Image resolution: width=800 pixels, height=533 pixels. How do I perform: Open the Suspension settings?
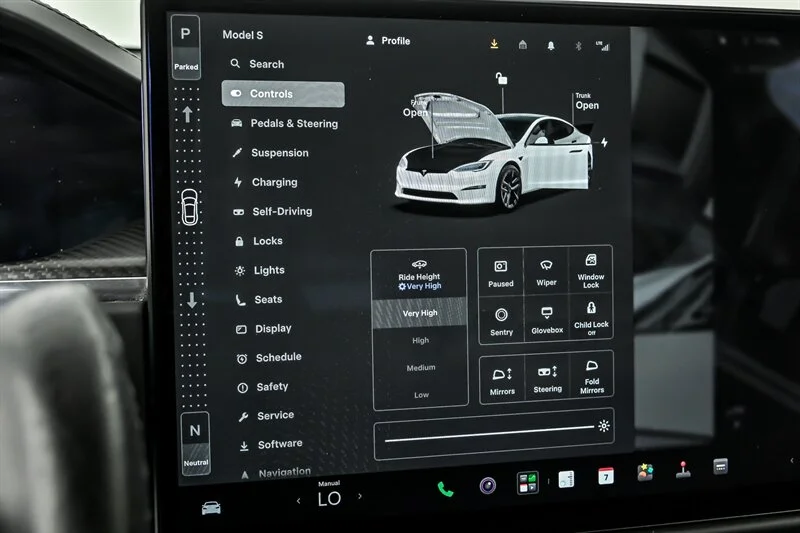pyautogui.click(x=270, y=153)
